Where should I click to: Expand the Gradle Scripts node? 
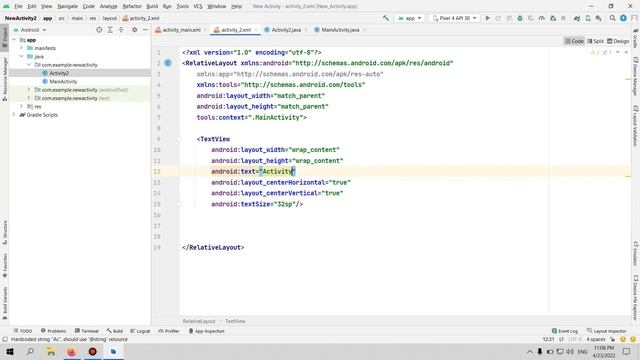coord(14,115)
